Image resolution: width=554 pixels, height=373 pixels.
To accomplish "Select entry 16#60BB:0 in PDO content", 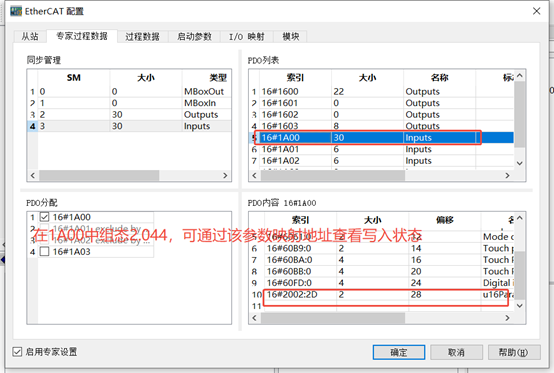I will click(x=381, y=271).
